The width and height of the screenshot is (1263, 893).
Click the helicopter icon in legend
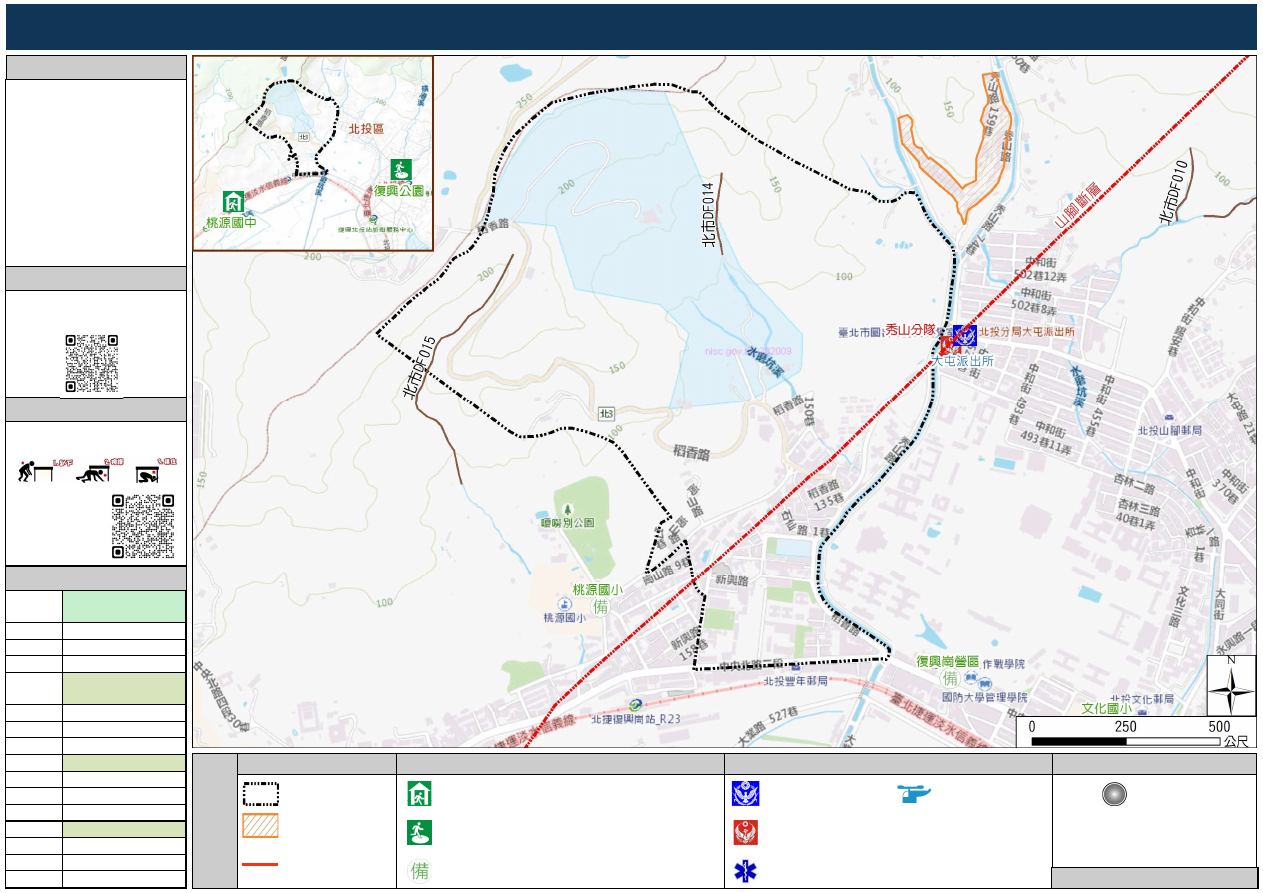click(x=915, y=794)
